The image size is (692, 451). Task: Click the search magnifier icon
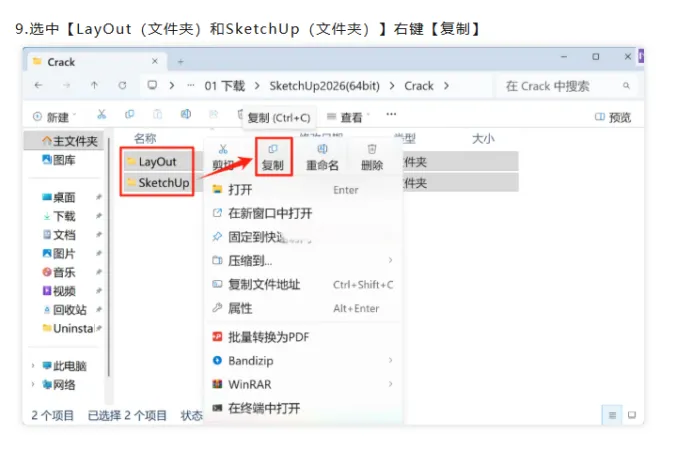626,86
